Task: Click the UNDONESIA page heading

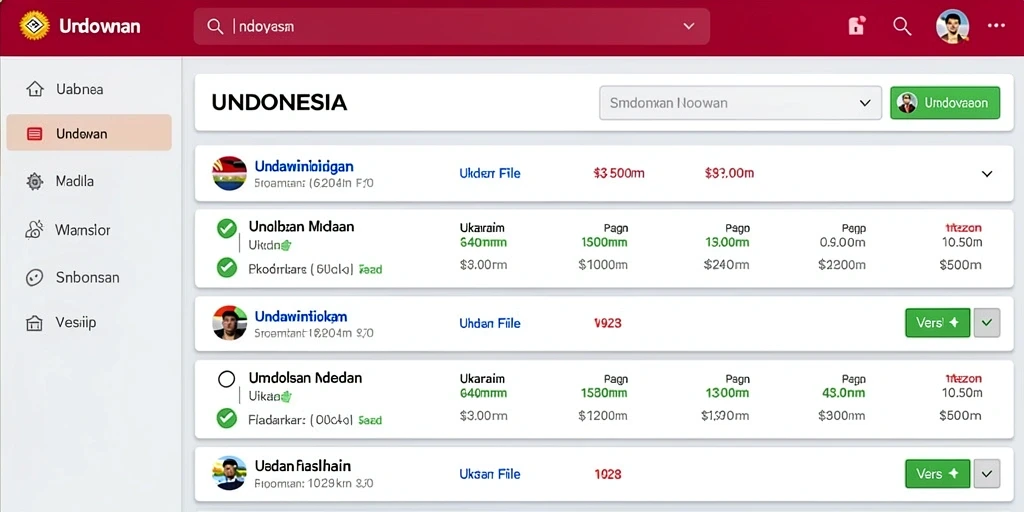Action: pyautogui.click(x=279, y=103)
